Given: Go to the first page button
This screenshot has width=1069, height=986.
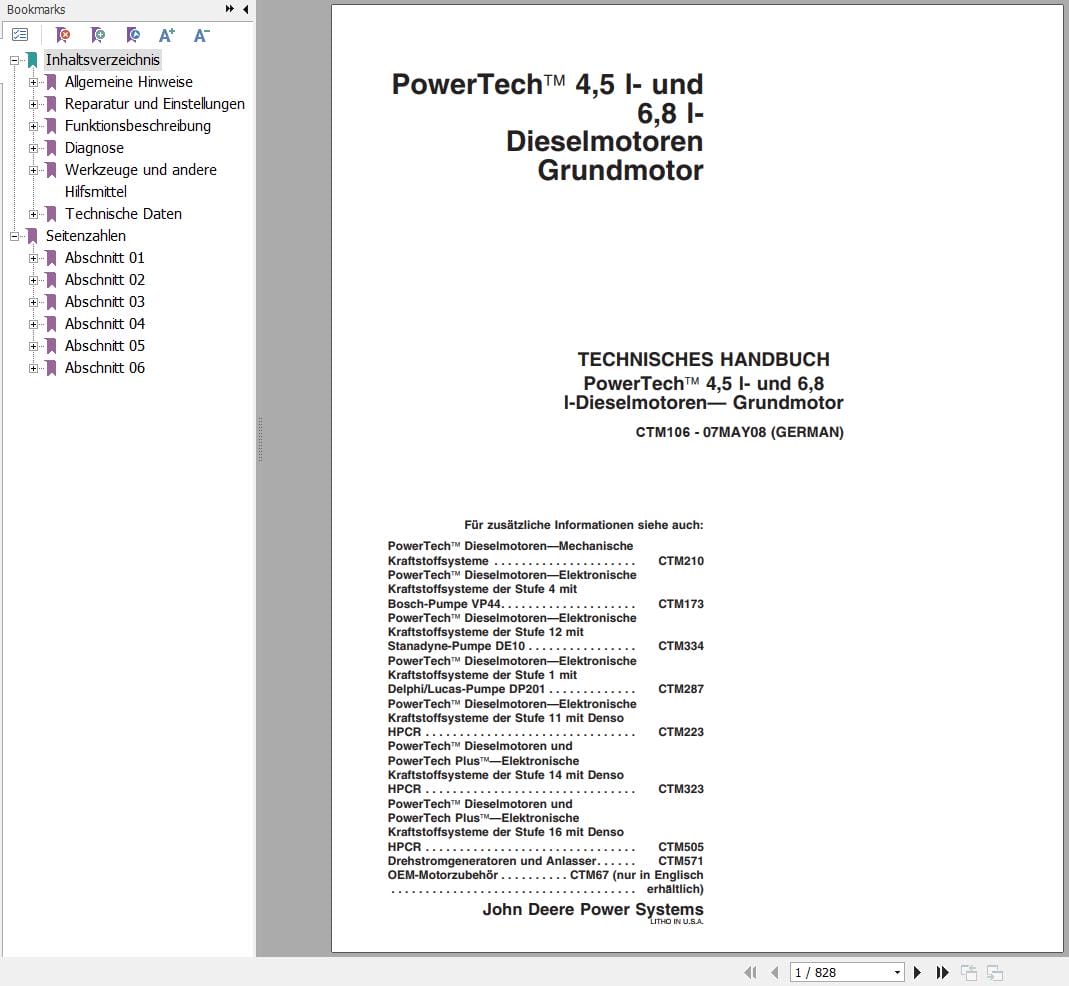Looking at the screenshot, I should pos(751,972).
